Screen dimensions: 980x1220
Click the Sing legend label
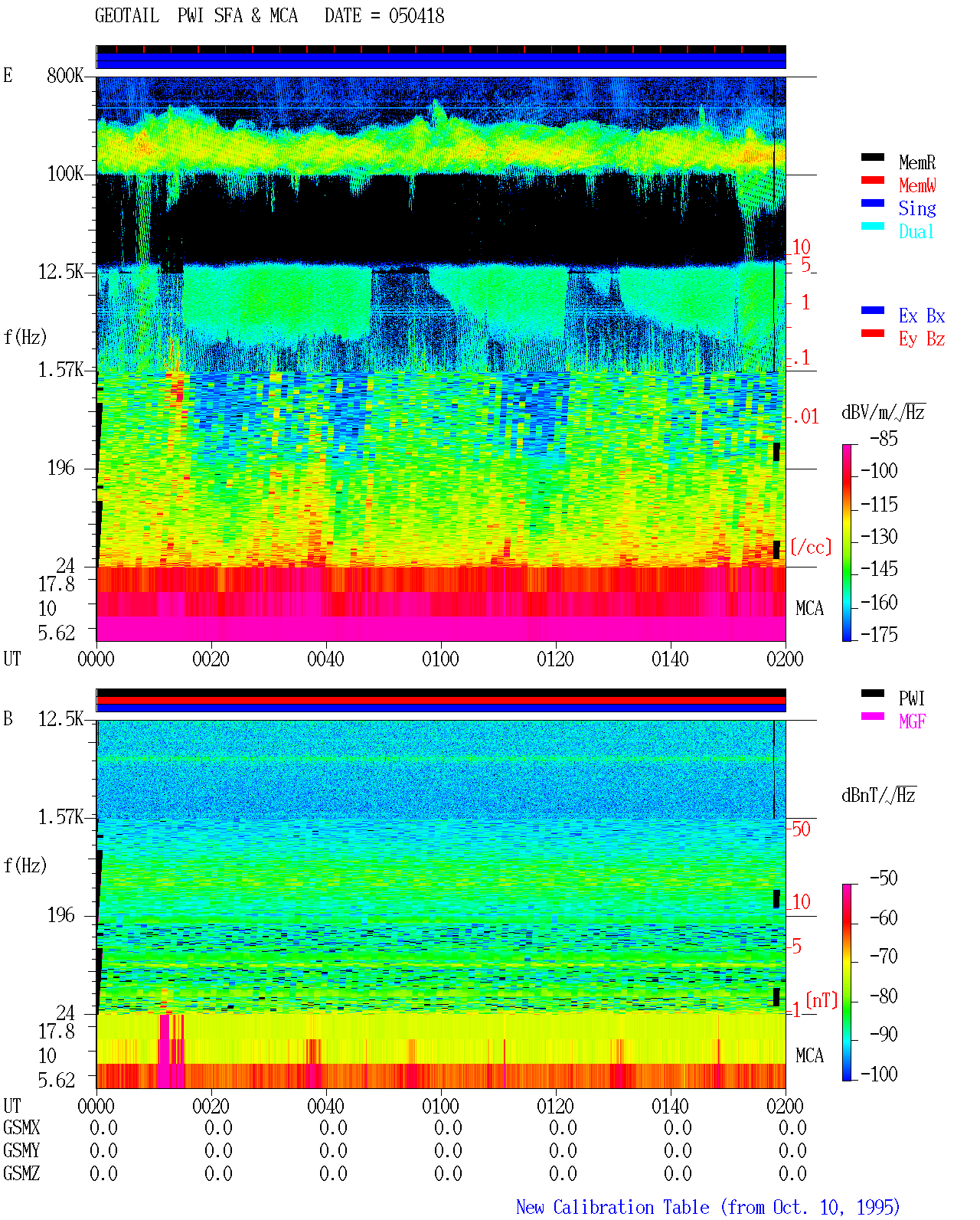[x=917, y=208]
